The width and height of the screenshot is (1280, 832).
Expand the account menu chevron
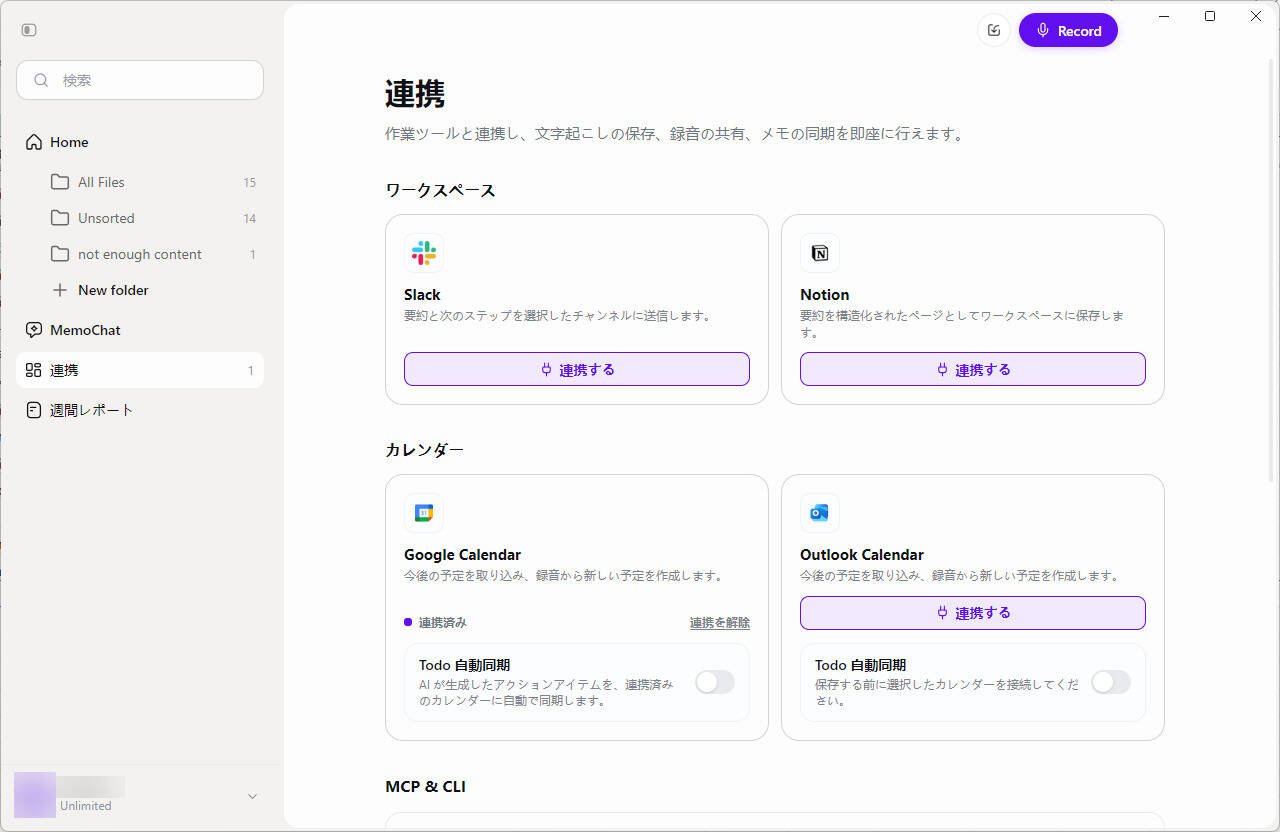(252, 796)
